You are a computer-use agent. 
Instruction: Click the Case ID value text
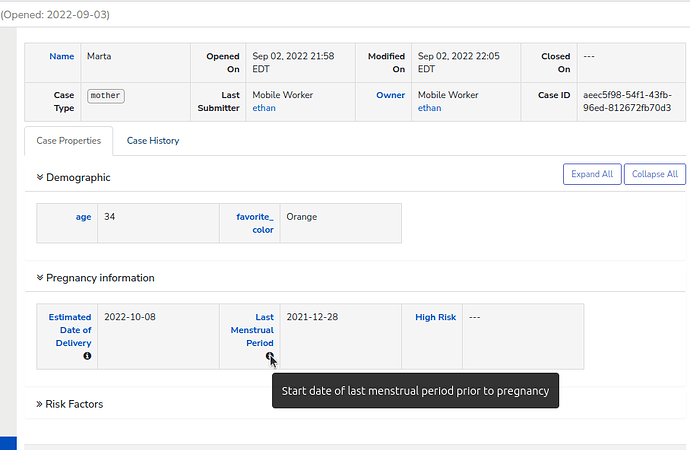(x=626, y=101)
